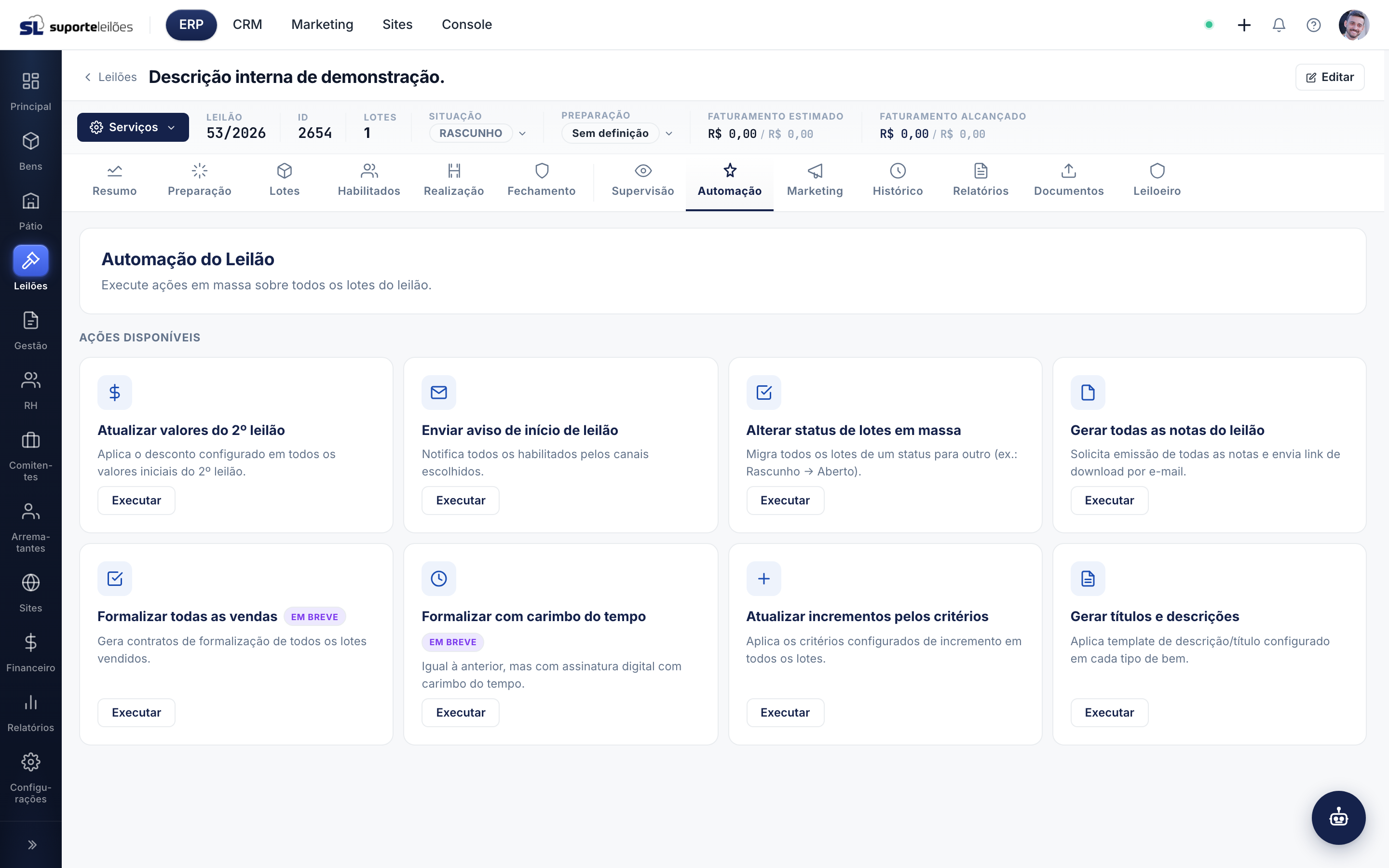Screen dimensions: 1389x868
Task: Open the help question mark icon
Action: coord(1313,25)
